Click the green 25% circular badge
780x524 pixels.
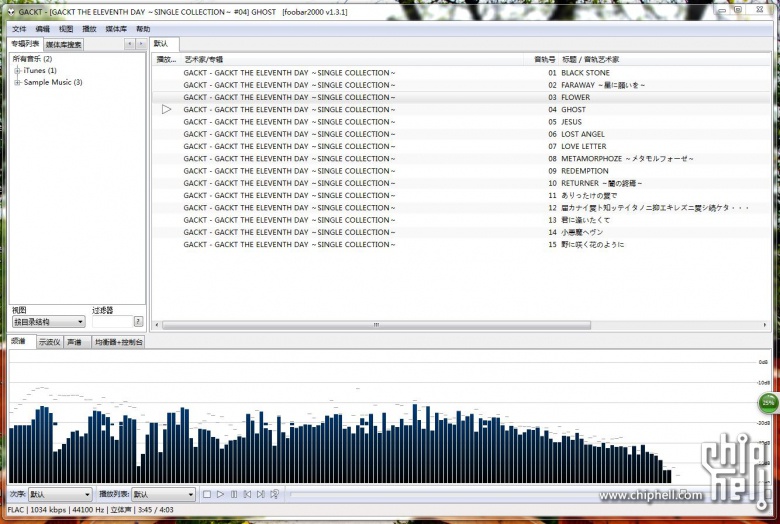pyautogui.click(x=768, y=402)
